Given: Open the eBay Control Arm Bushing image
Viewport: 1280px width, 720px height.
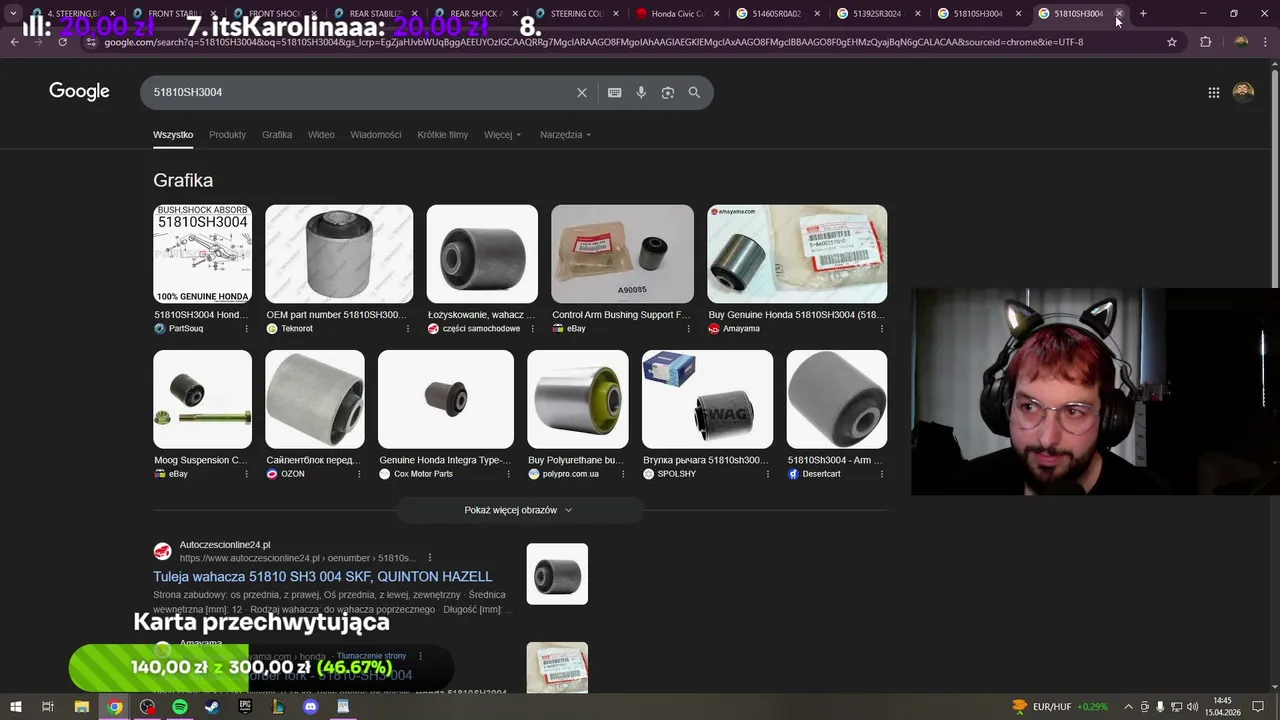Looking at the screenshot, I should (622, 254).
